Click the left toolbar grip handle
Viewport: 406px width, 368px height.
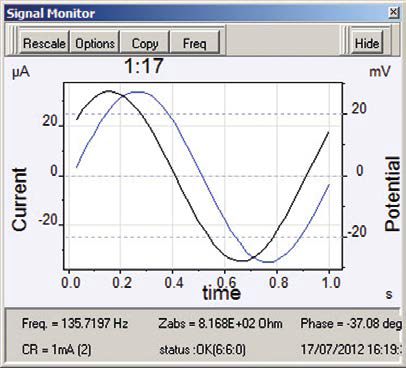13,41
